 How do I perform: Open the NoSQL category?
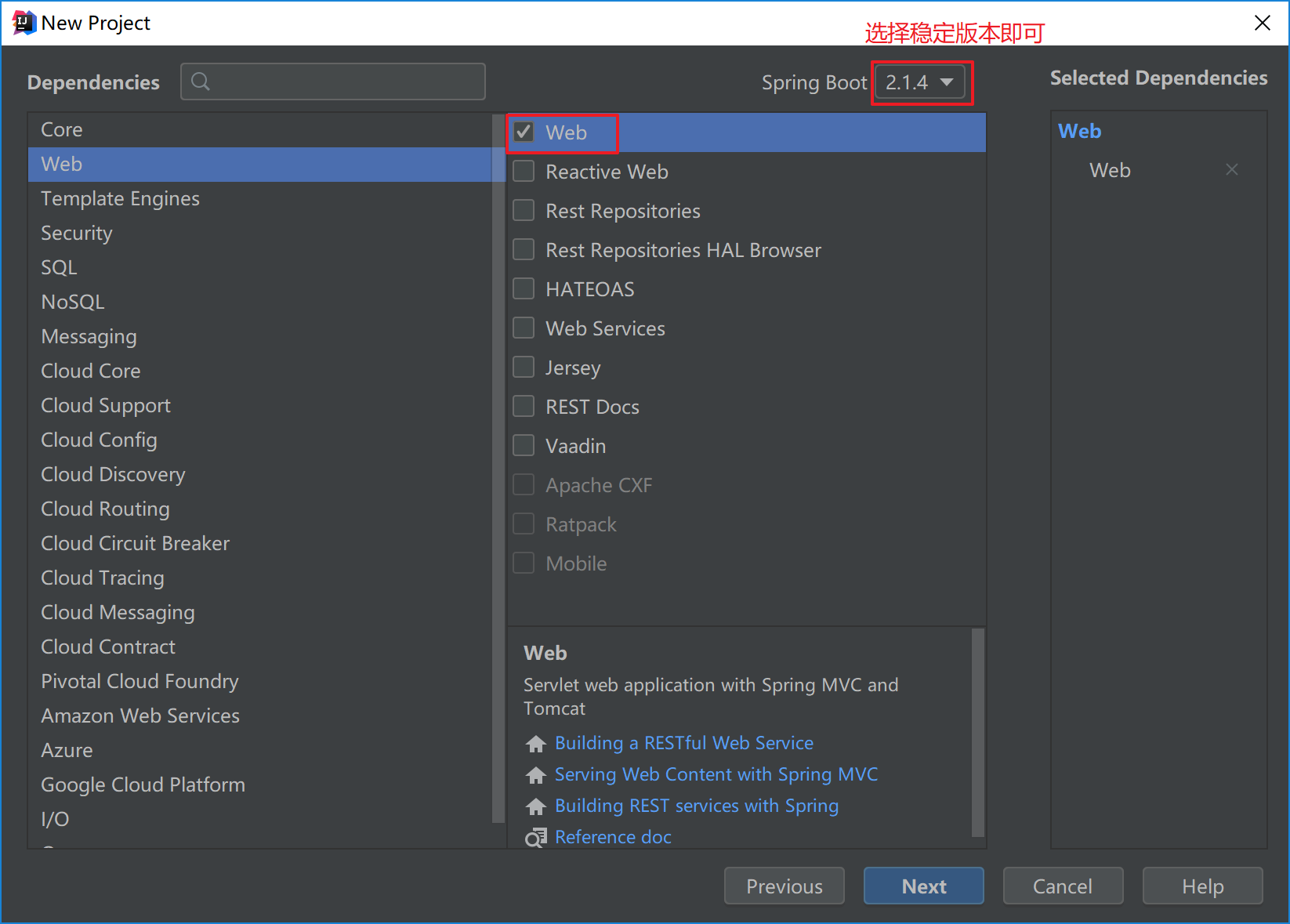(x=260, y=302)
